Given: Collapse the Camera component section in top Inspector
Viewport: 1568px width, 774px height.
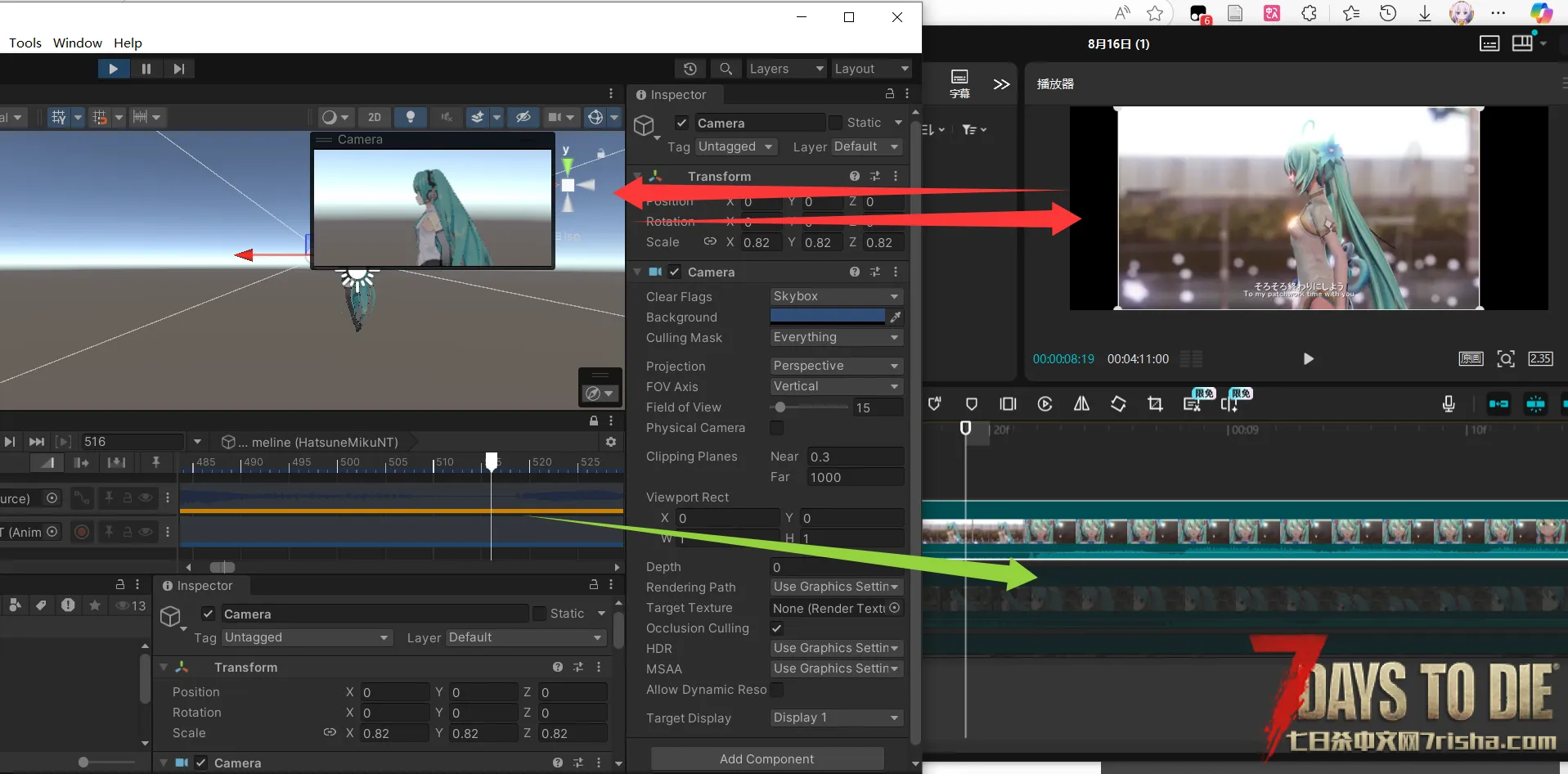Looking at the screenshot, I should coord(637,272).
